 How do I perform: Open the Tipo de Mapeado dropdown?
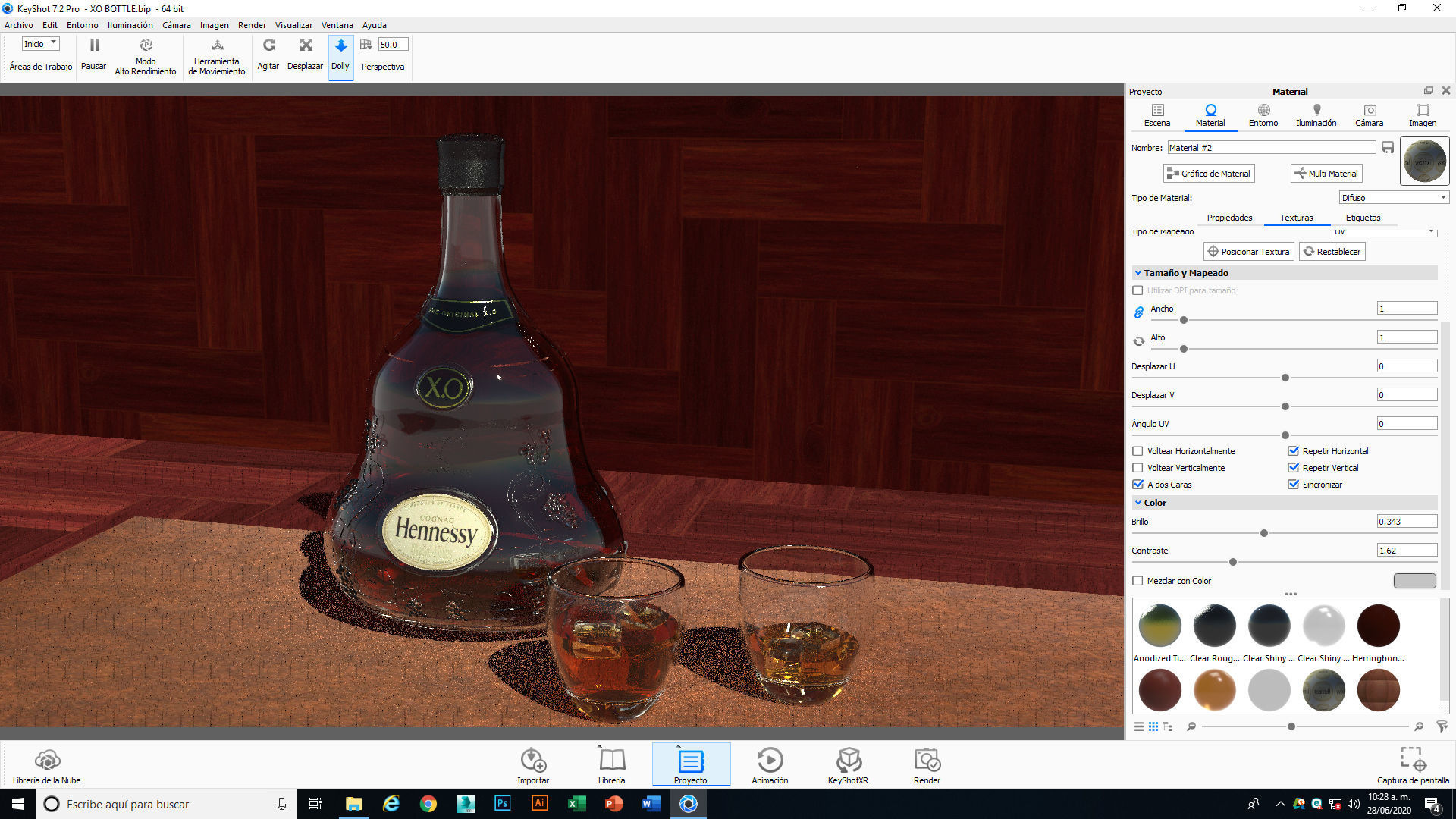pos(1385,232)
